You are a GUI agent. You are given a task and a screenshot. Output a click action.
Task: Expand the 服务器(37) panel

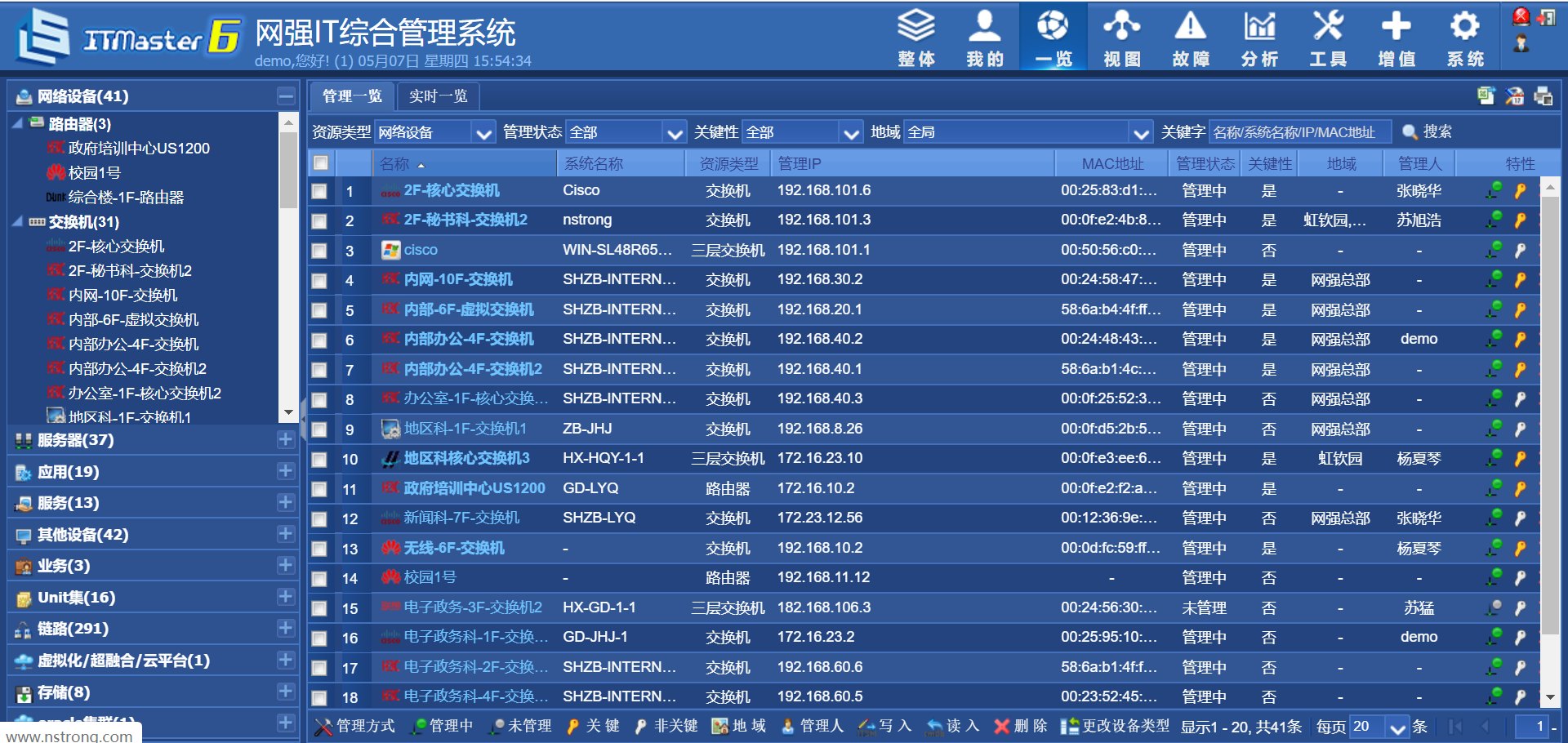(x=286, y=439)
